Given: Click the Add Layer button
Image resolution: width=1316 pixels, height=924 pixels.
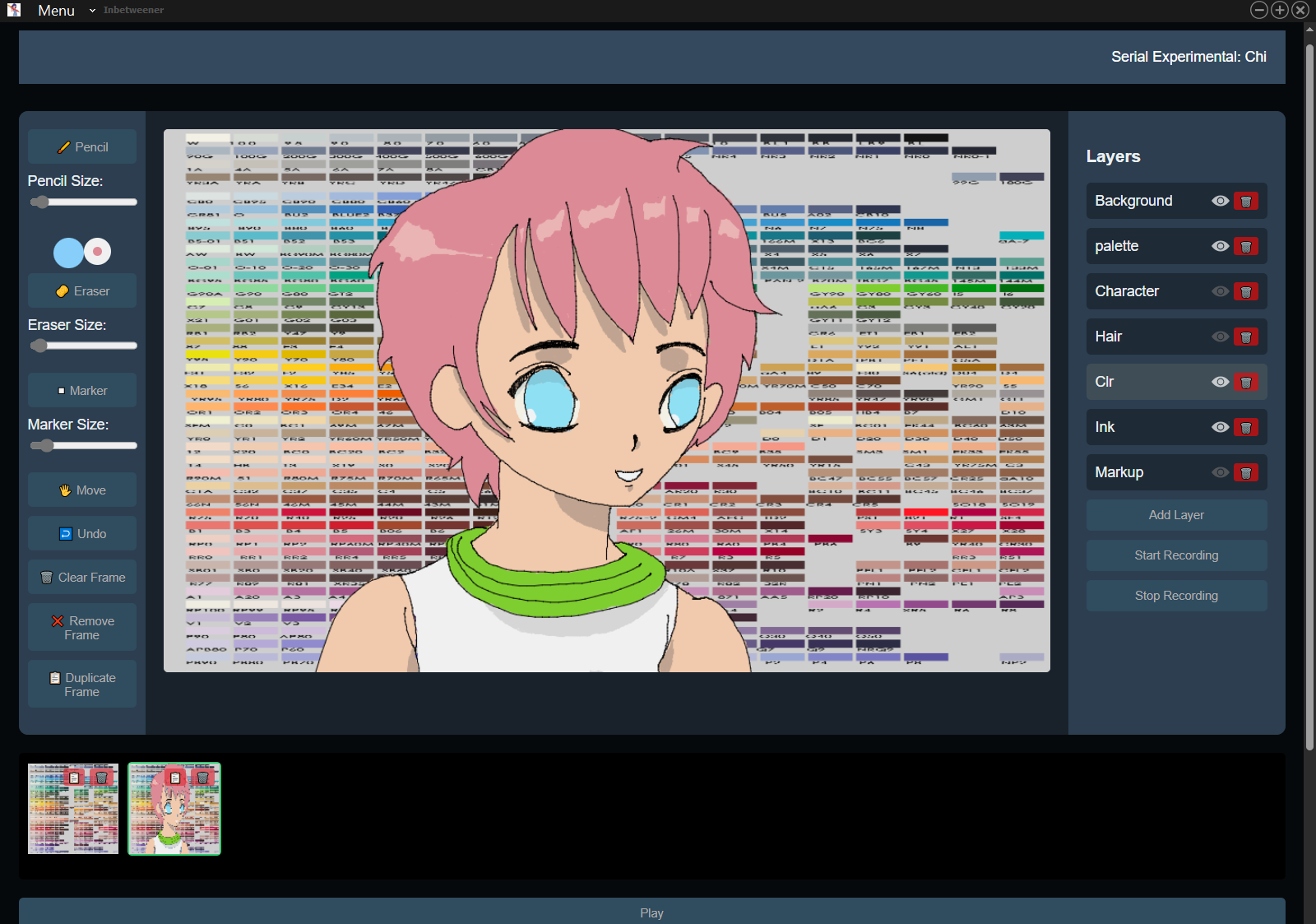Looking at the screenshot, I should pyautogui.click(x=1176, y=515).
